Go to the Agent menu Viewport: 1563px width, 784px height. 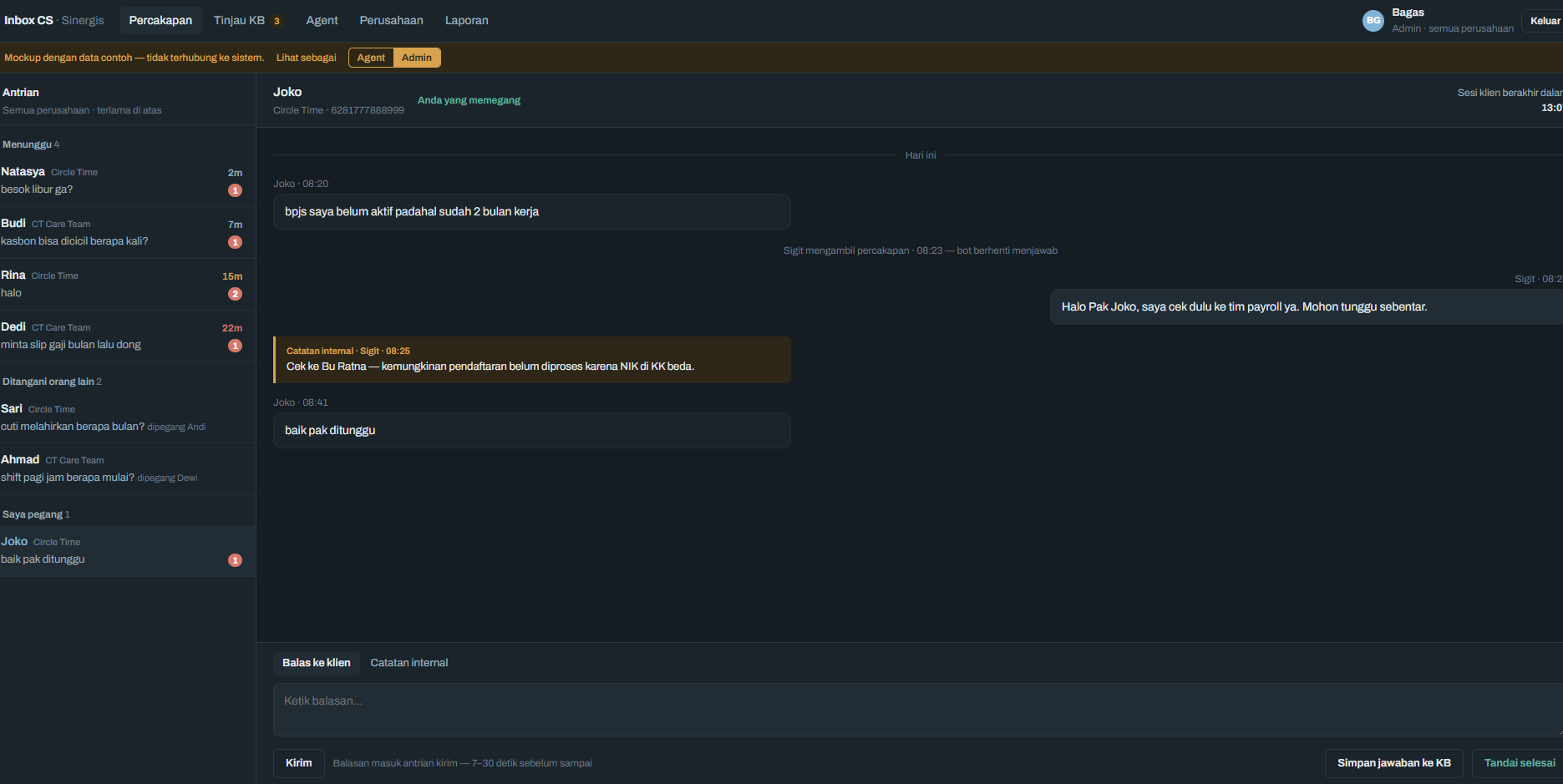(x=322, y=20)
